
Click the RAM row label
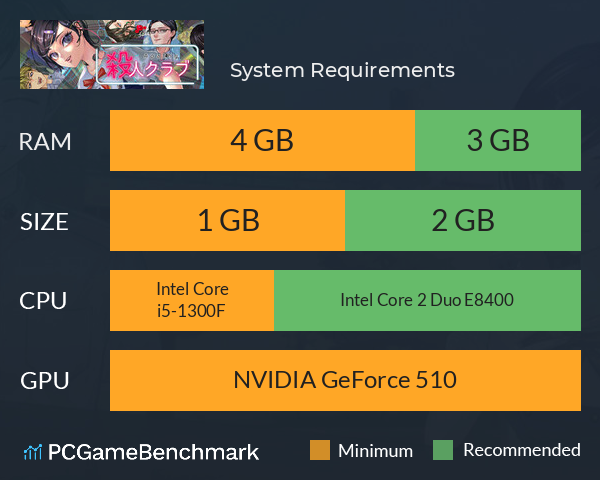(x=45, y=142)
